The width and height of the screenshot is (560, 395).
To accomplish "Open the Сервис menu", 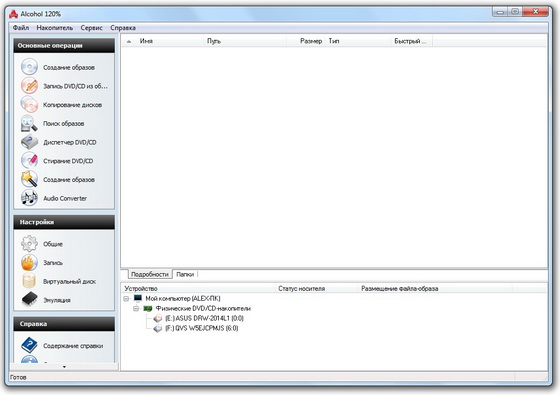I will (x=91, y=28).
